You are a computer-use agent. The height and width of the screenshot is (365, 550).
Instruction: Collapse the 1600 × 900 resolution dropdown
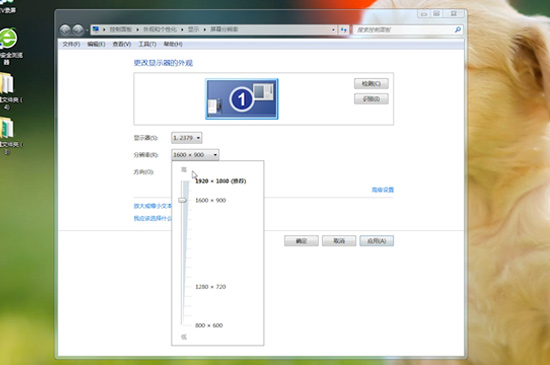pyautogui.click(x=195, y=155)
